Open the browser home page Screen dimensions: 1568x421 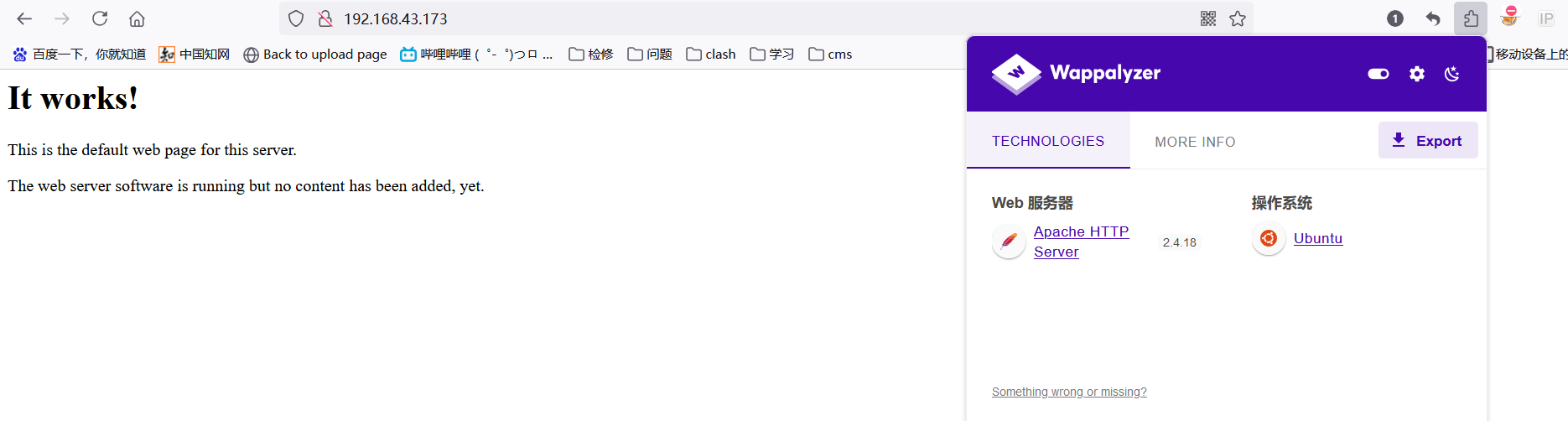[138, 18]
